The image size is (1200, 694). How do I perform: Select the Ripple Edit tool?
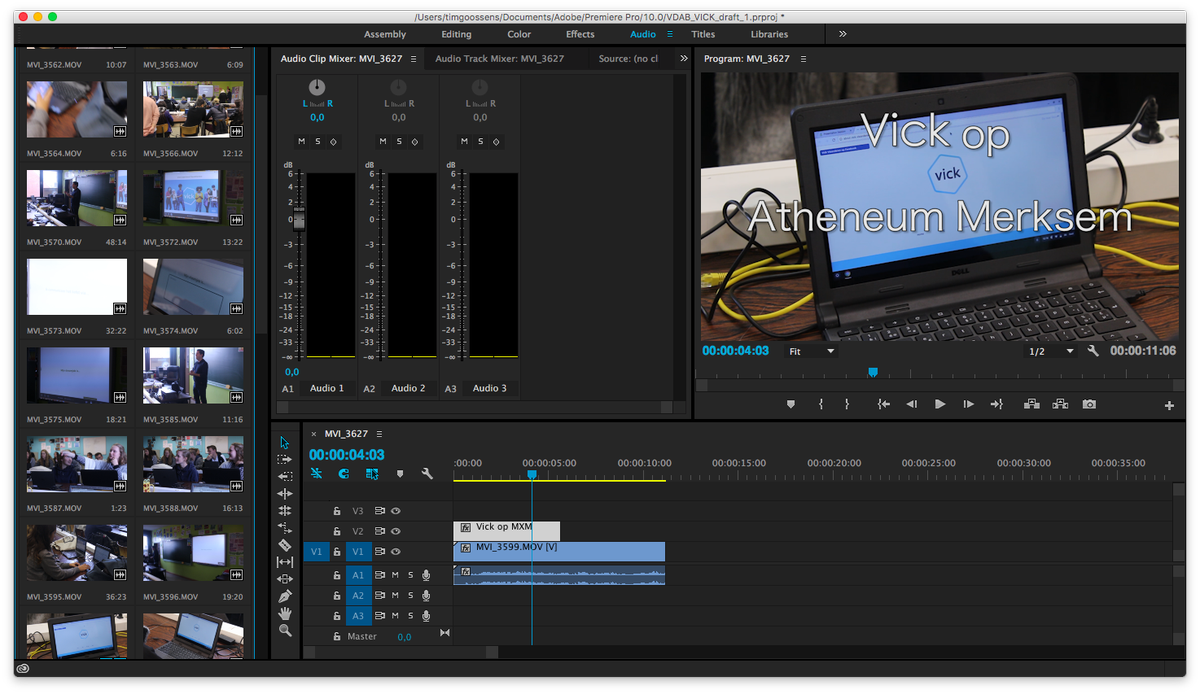285,493
